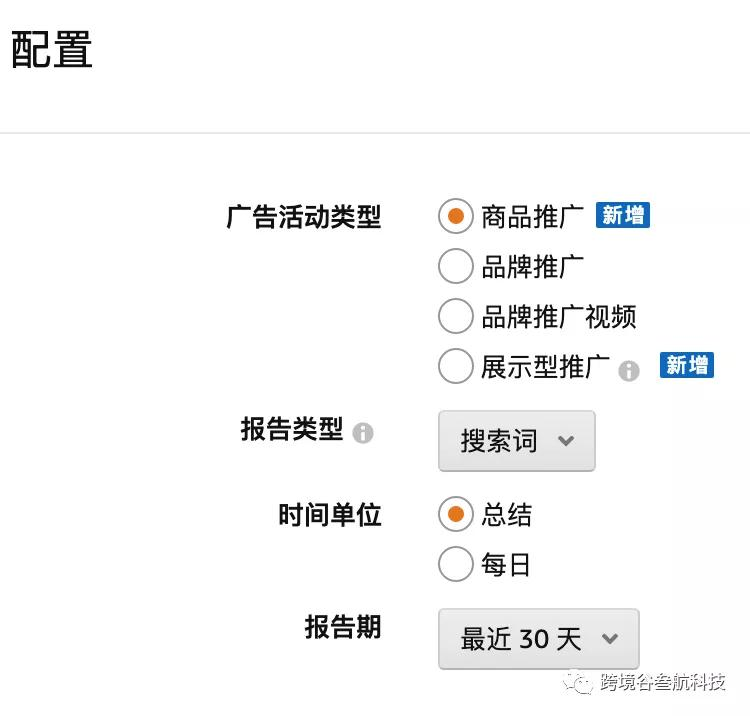
Task: Set time unit to 总结
Action: click(455, 515)
